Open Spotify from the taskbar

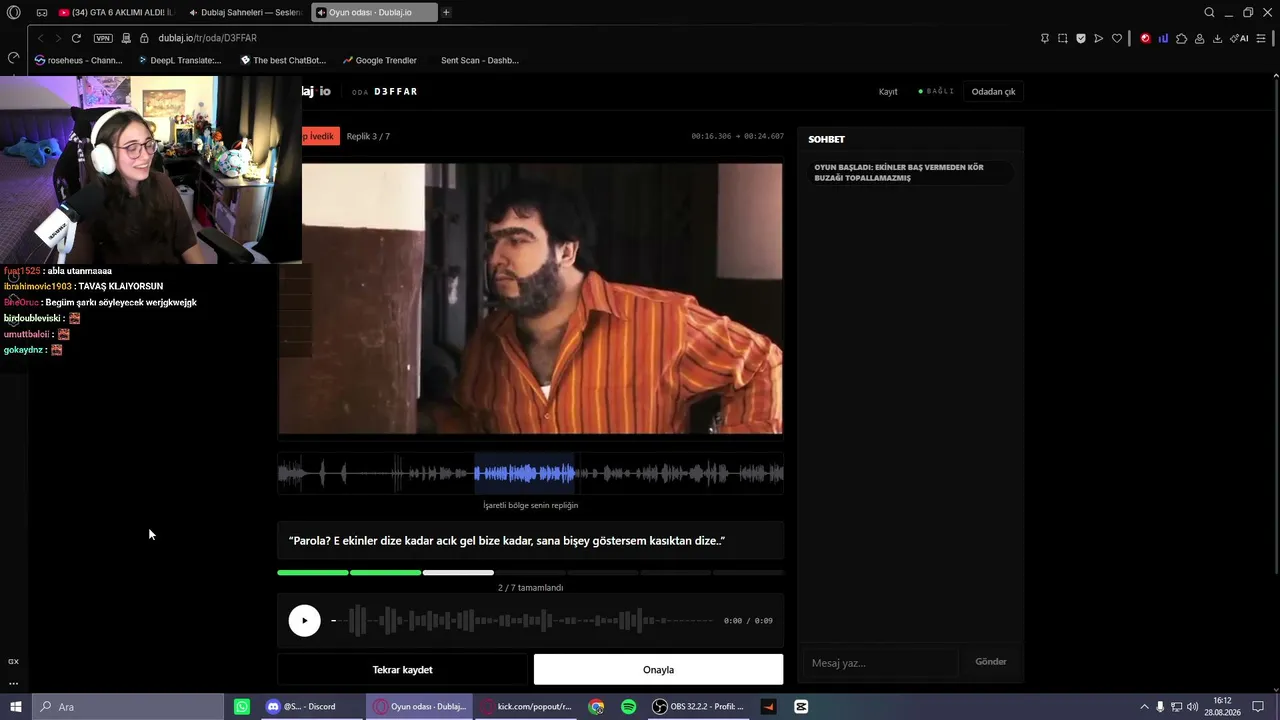pyautogui.click(x=628, y=707)
